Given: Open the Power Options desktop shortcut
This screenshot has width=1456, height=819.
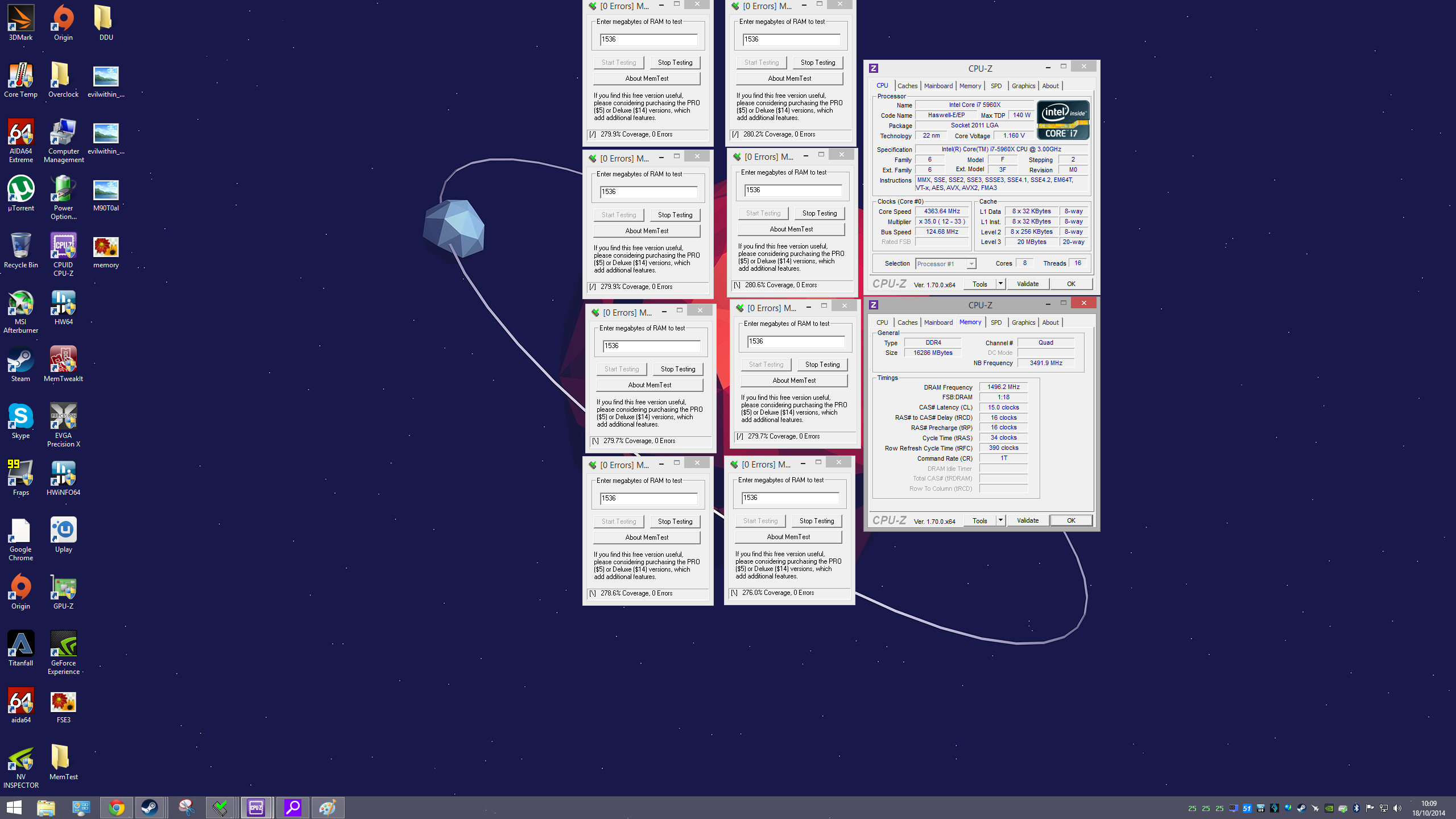Looking at the screenshot, I should [x=63, y=197].
